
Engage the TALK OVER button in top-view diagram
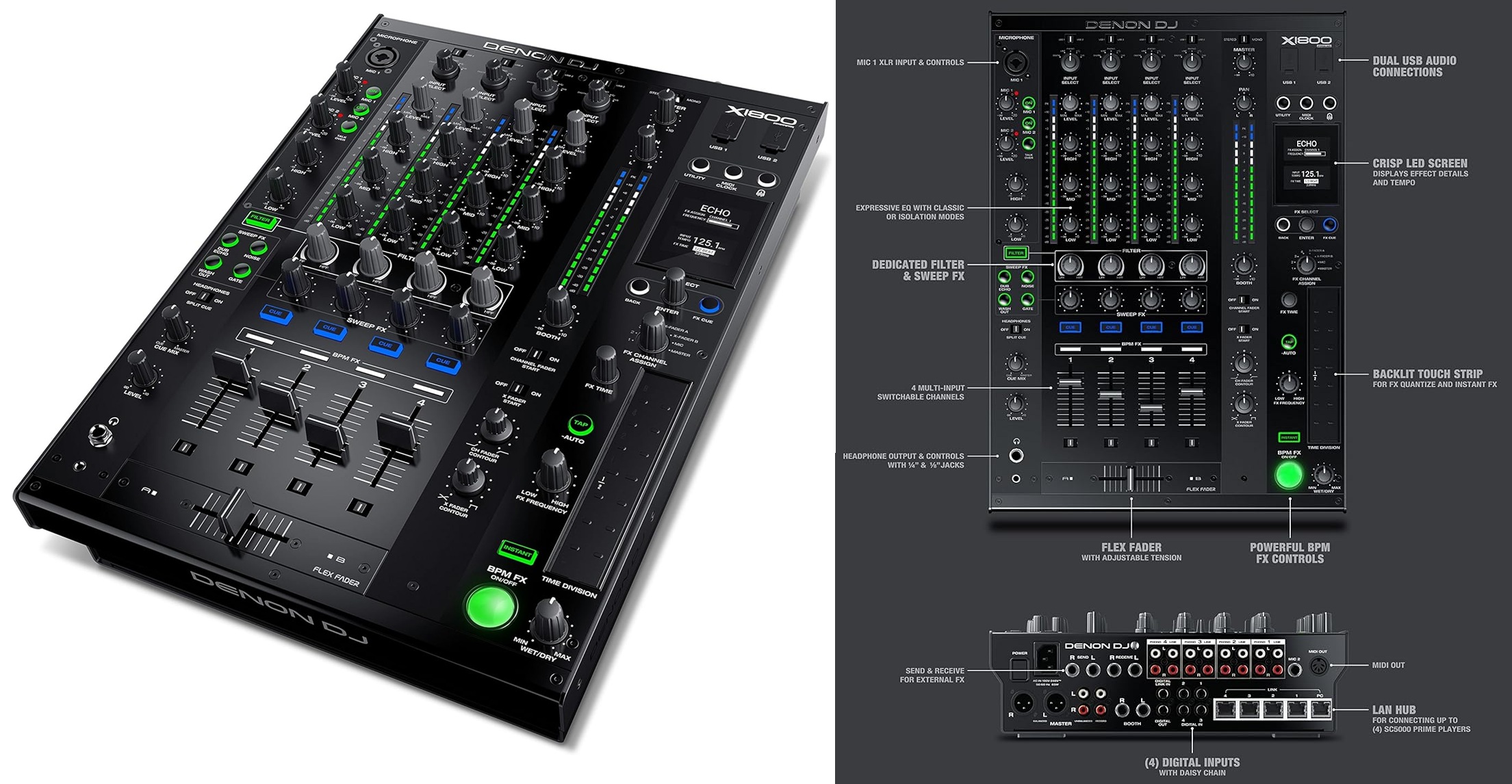pyautogui.click(x=1029, y=144)
